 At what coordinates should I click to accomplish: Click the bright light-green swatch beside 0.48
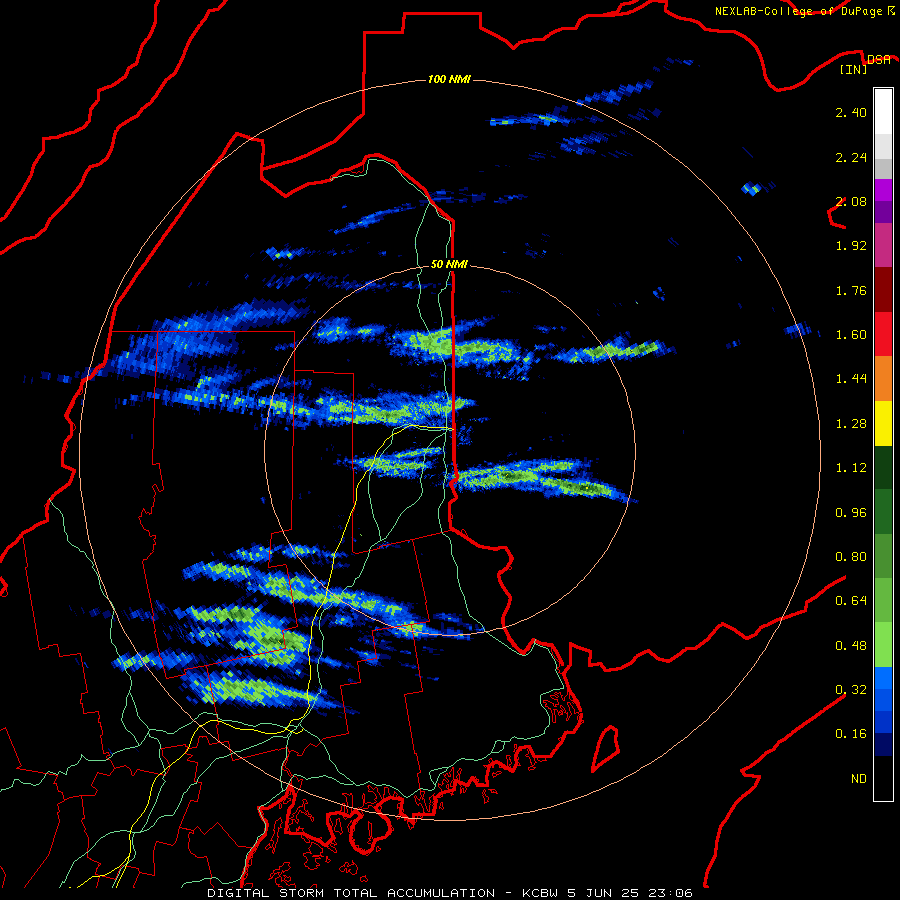[x=883, y=645]
